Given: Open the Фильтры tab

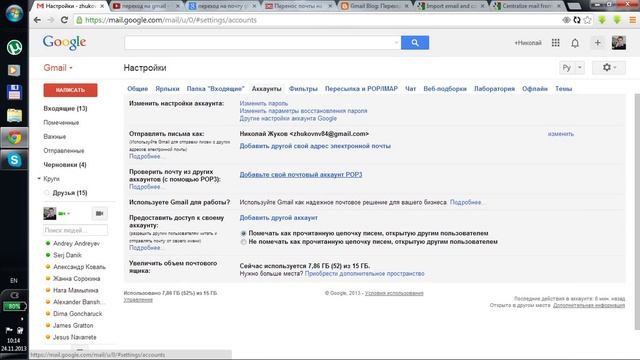Looking at the screenshot, I should 303,89.
